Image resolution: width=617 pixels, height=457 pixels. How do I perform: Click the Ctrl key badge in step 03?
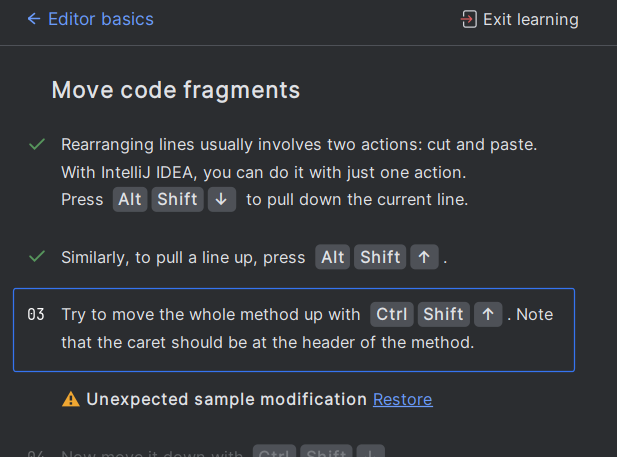coord(392,315)
